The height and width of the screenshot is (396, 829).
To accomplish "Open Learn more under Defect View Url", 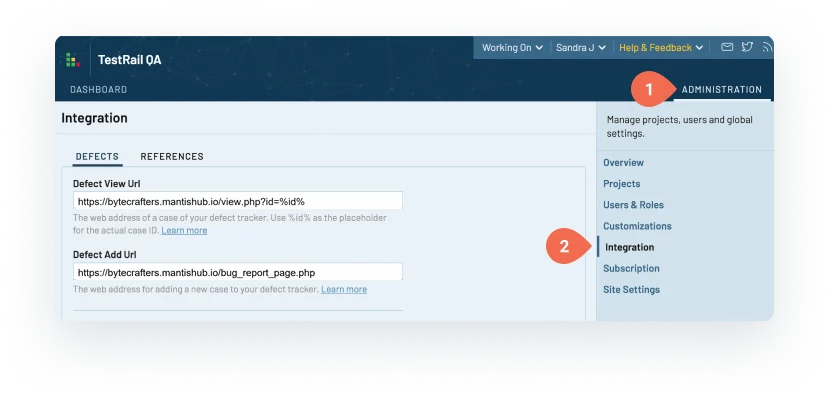I will [184, 231].
